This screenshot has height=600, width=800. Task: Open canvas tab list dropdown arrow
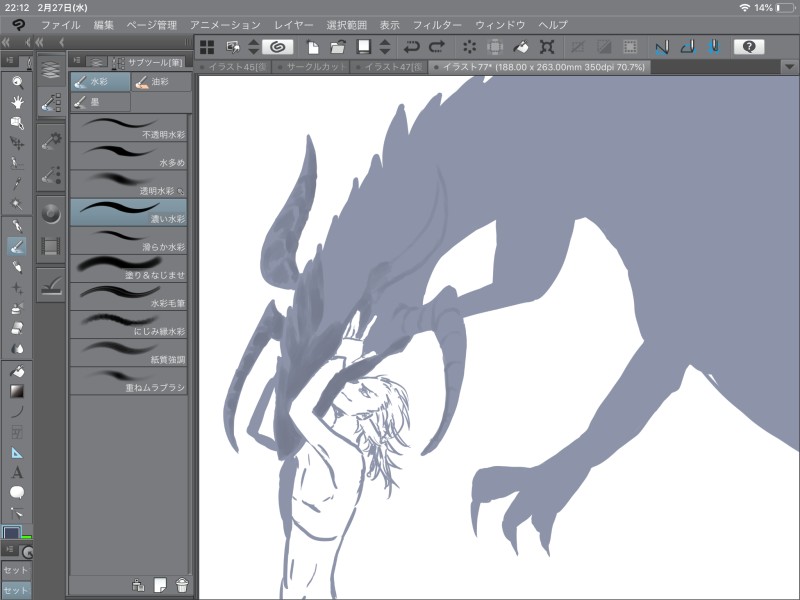(790, 67)
